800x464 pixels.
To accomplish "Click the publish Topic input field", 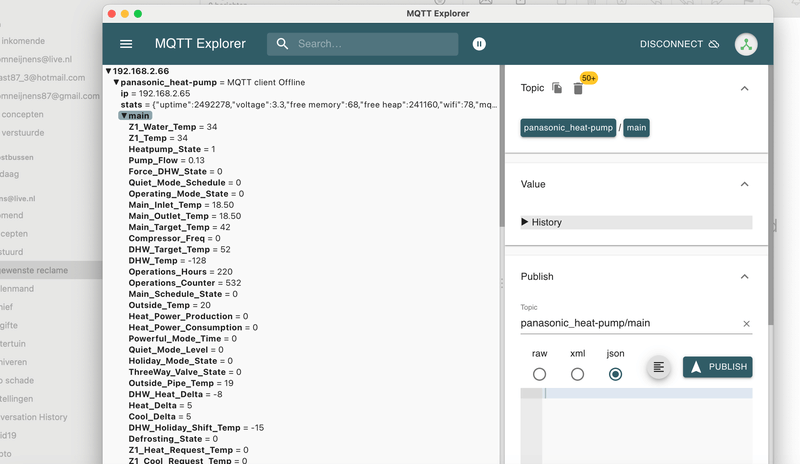I will pos(629,323).
